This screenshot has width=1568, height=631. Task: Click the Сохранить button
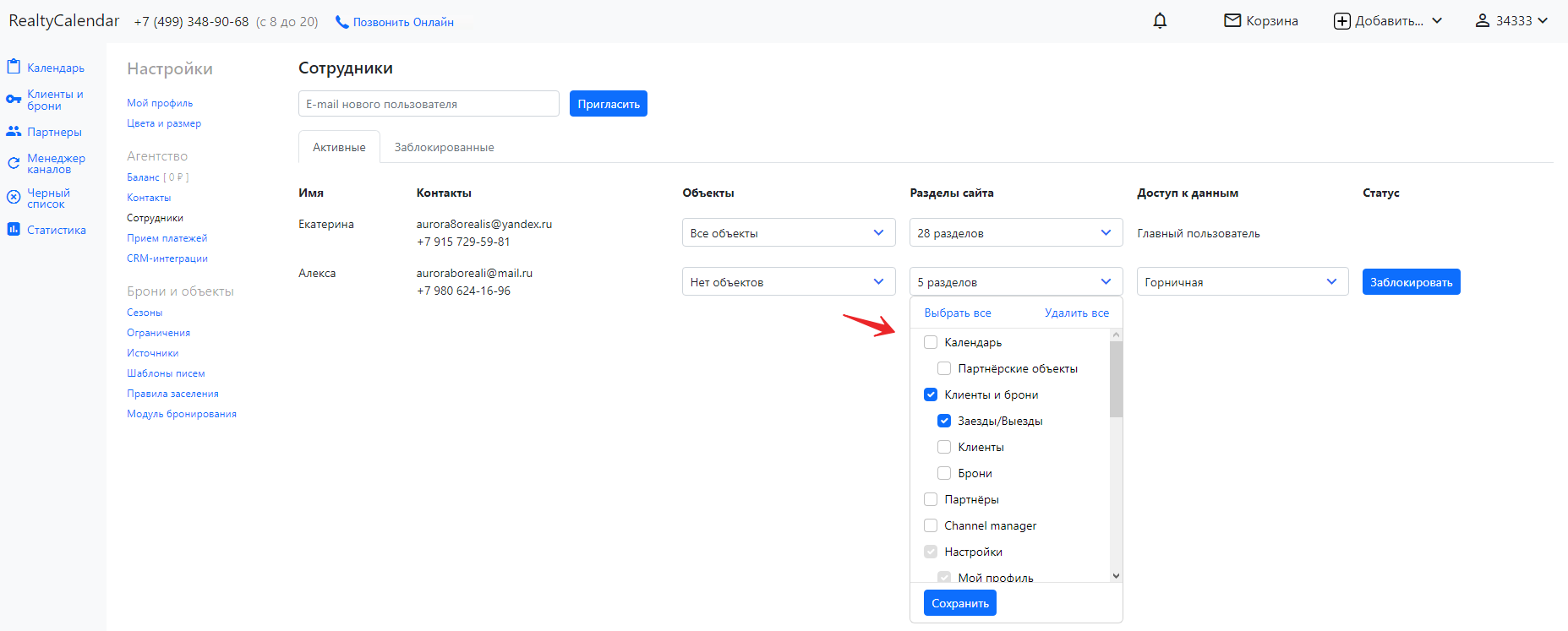pos(959,603)
